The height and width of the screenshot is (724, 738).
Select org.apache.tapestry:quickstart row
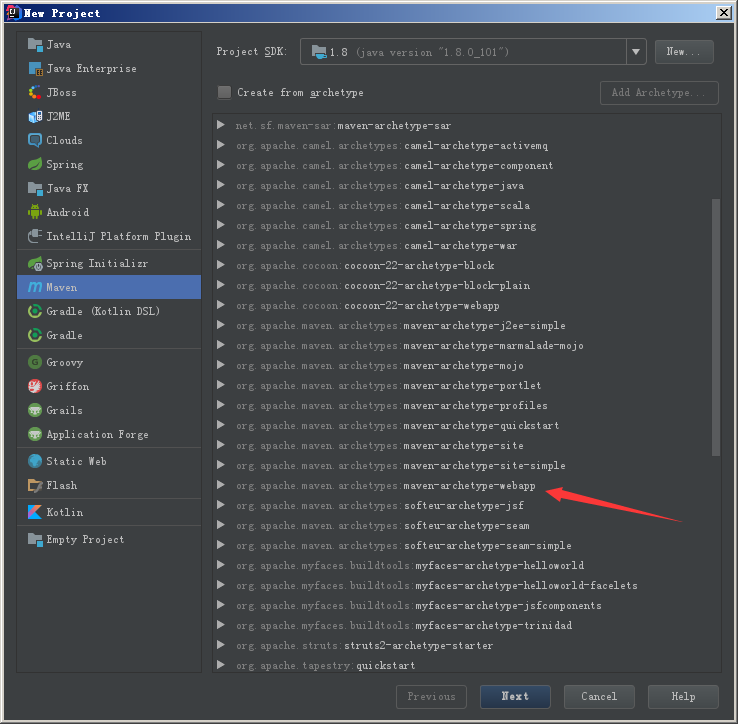[466, 665]
